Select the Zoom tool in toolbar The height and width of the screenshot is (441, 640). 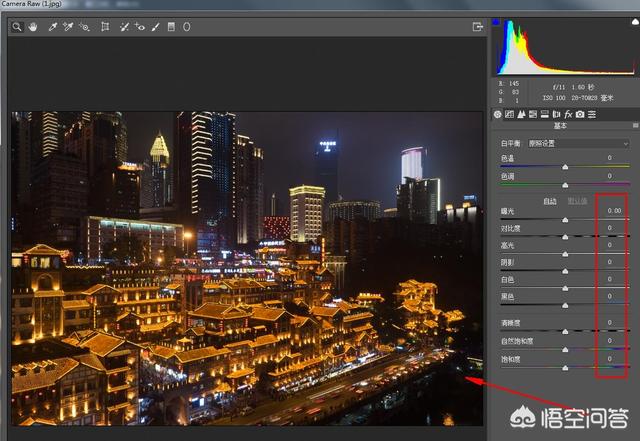[x=17, y=27]
